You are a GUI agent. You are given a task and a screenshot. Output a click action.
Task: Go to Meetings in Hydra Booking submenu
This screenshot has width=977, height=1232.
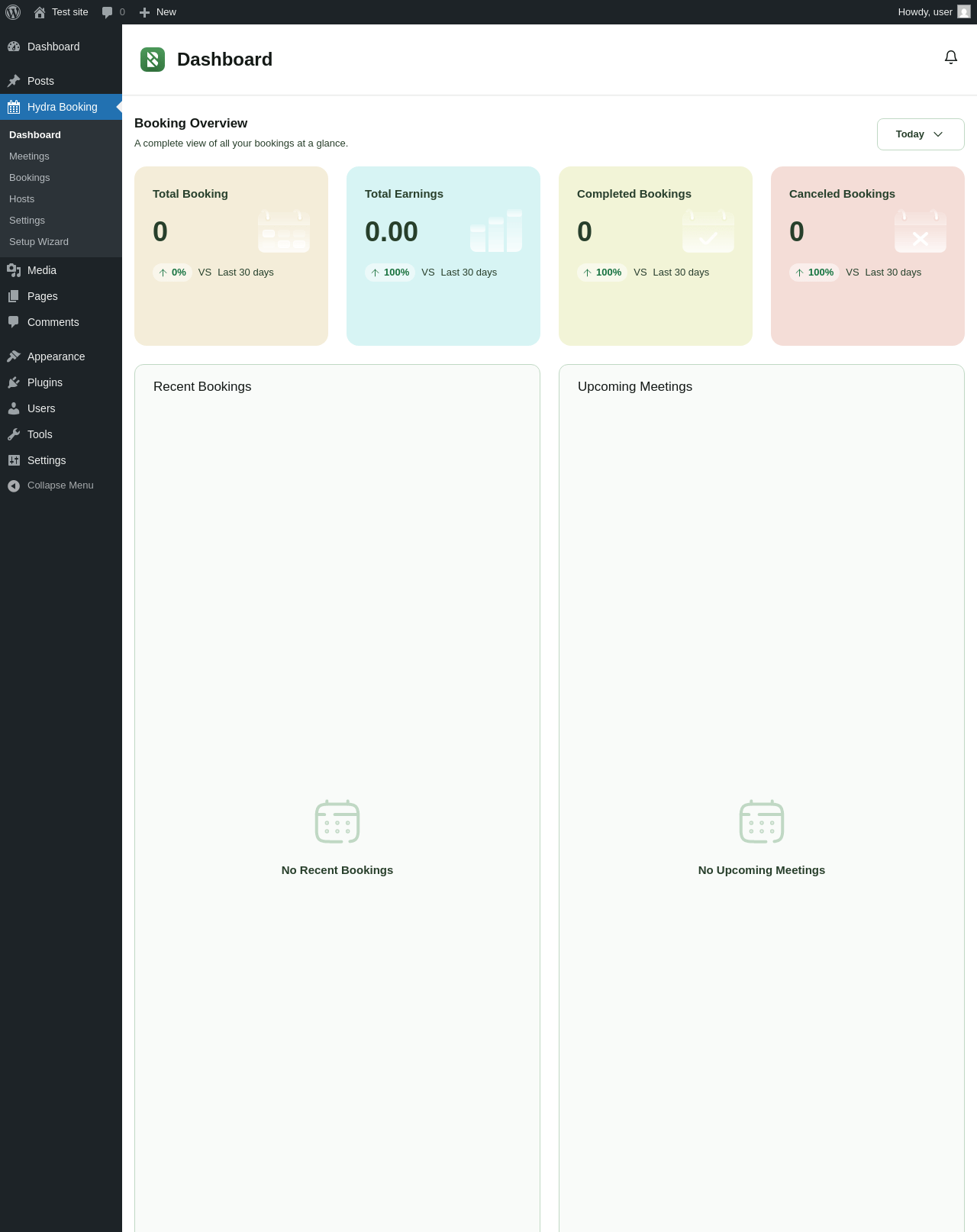[29, 156]
